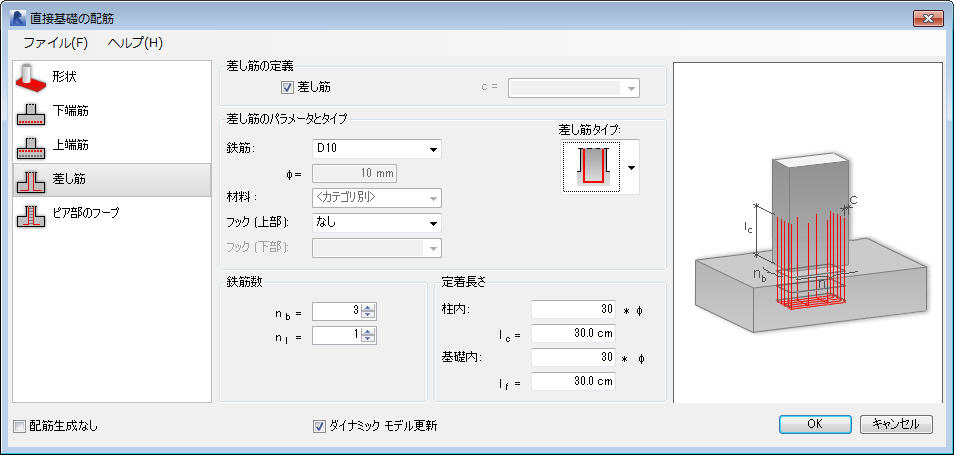This screenshot has width=954, height=455.
Task: Uncheck the 差し筋 checkbox
Action: point(287,88)
